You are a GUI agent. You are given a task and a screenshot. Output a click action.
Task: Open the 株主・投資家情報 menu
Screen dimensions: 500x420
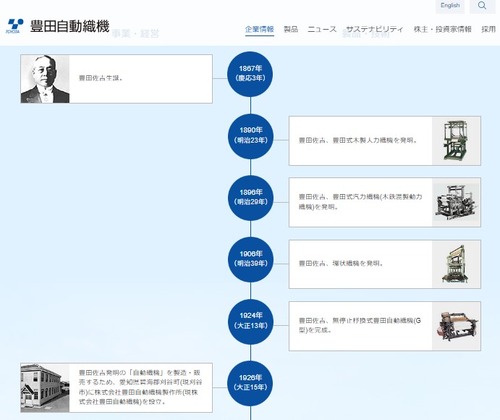(443, 29)
